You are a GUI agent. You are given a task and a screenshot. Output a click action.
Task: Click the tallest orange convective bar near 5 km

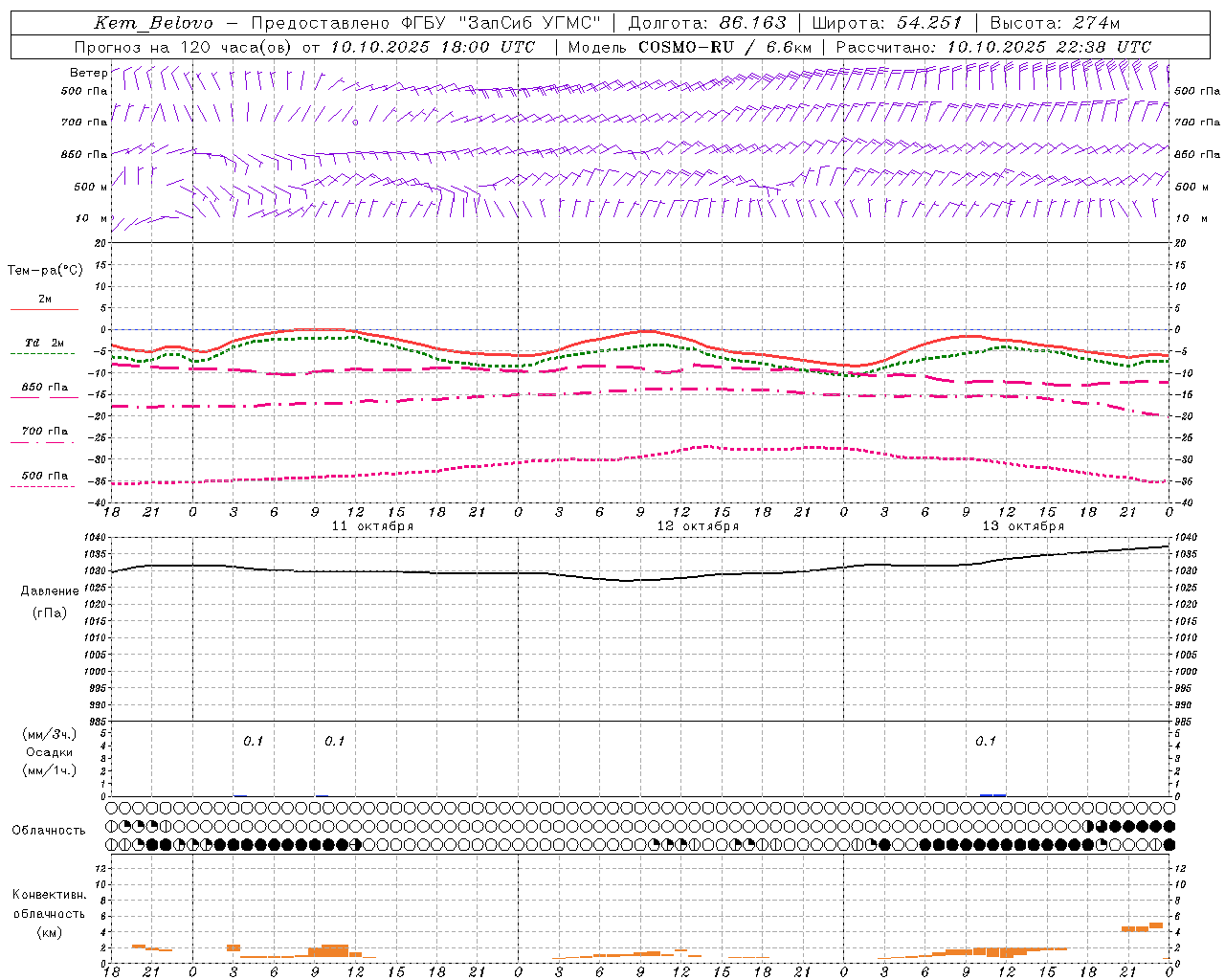coord(1156,924)
